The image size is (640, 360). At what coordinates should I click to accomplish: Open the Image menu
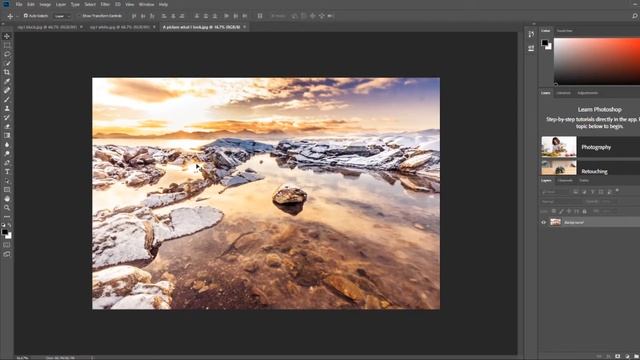(45, 4)
